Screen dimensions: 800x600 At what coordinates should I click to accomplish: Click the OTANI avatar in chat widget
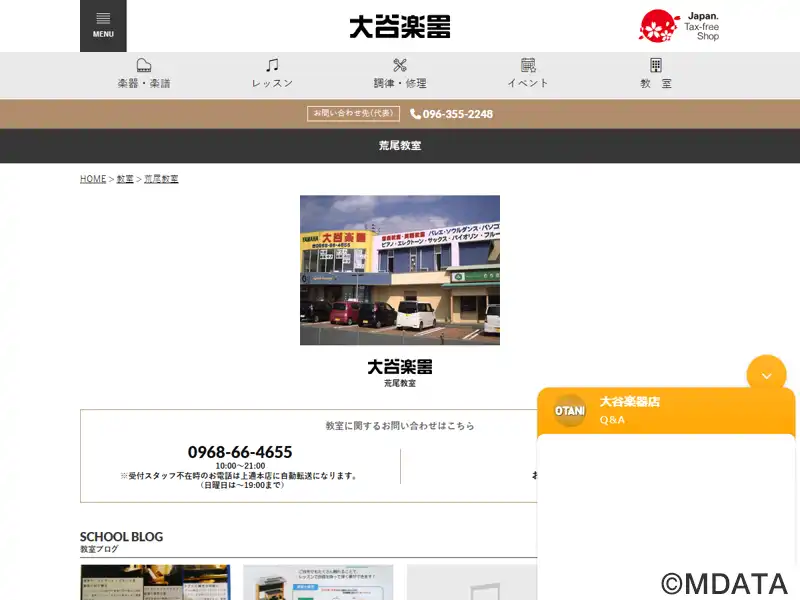(569, 410)
